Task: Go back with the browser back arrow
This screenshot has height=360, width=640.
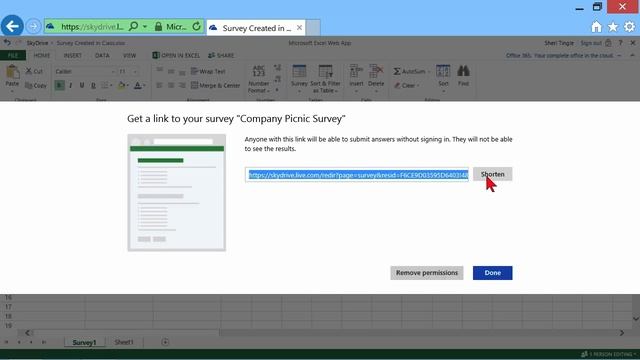Action: point(12,27)
